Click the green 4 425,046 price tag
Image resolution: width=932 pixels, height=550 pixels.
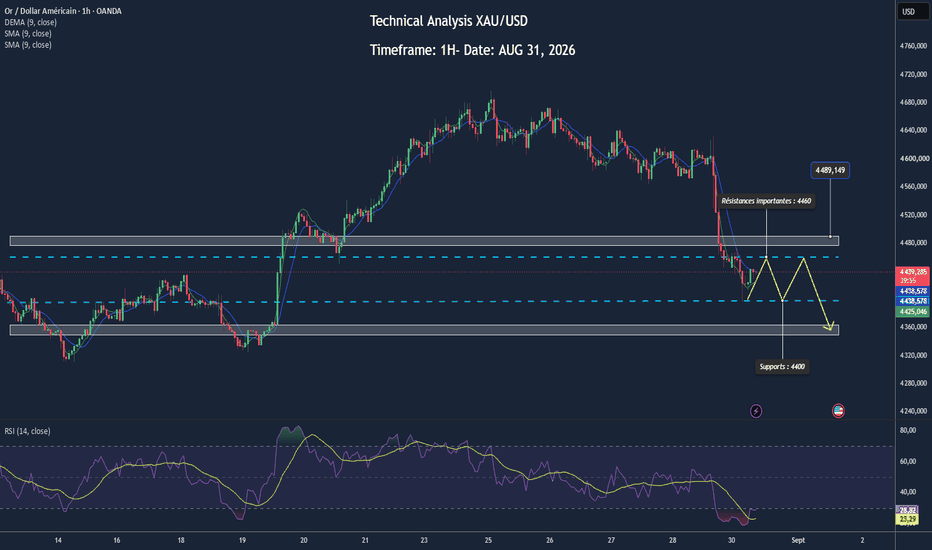[913, 312]
